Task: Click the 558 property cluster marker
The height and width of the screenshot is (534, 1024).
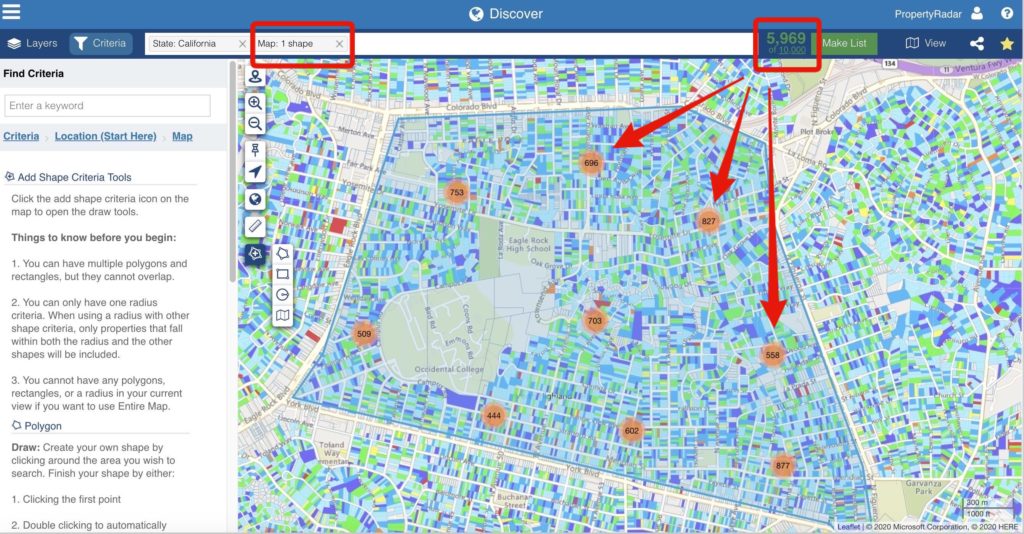Action: pos(773,356)
